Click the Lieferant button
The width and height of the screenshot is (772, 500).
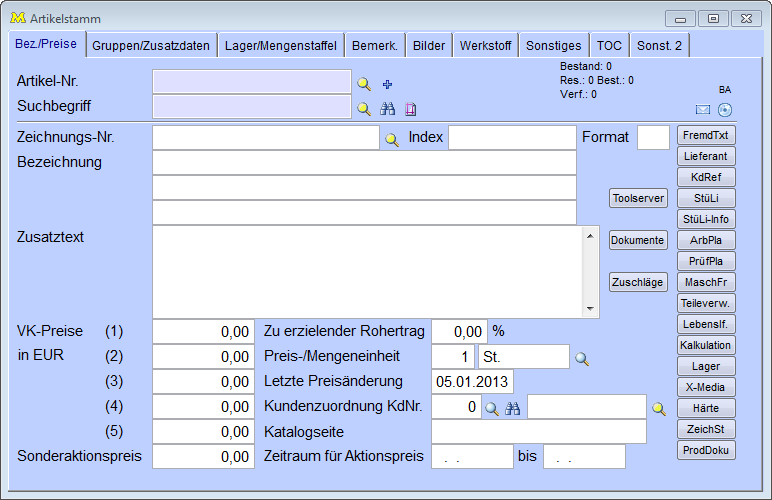(706, 156)
